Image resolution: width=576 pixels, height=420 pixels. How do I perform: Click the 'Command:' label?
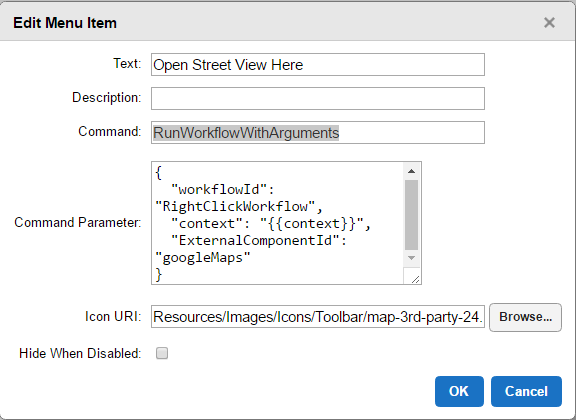(x=109, y=132)
